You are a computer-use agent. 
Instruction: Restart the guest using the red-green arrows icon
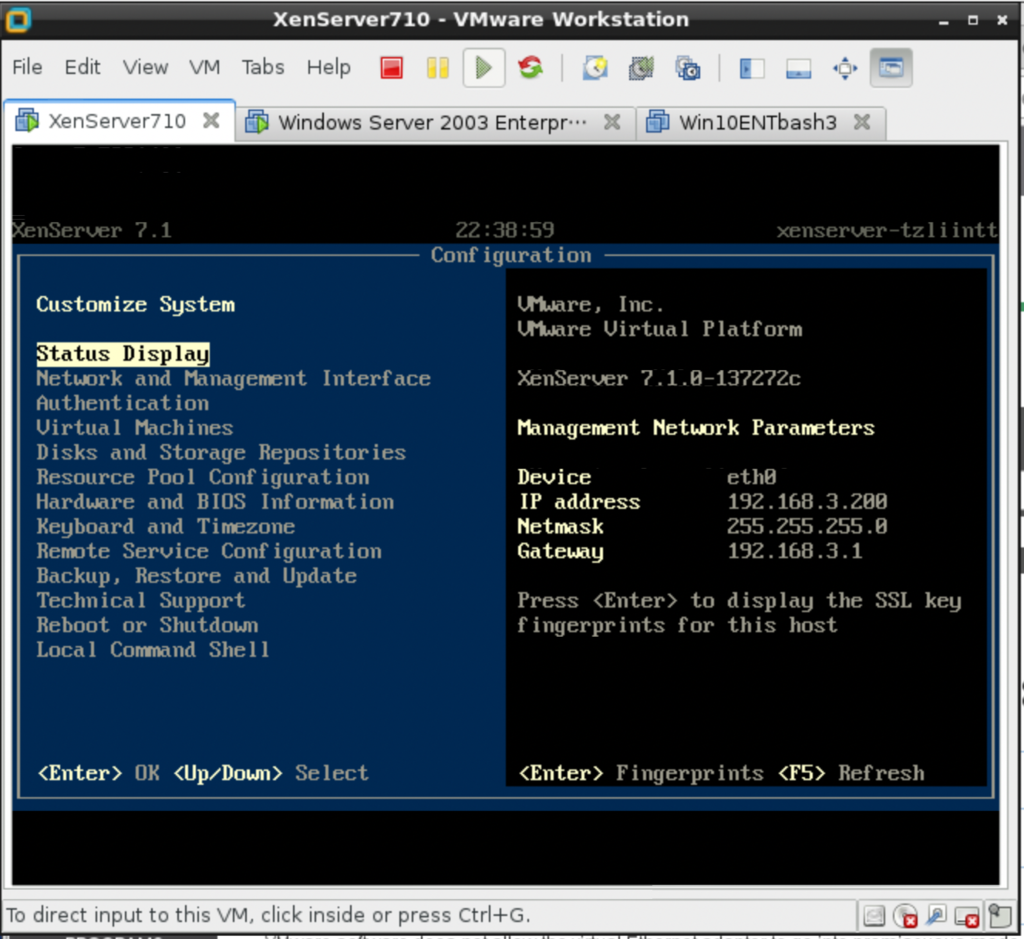click(530, 67)
